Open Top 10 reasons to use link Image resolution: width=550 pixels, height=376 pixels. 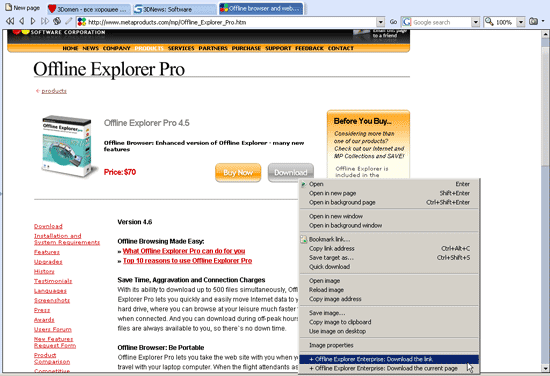click(x=187, y=261)
